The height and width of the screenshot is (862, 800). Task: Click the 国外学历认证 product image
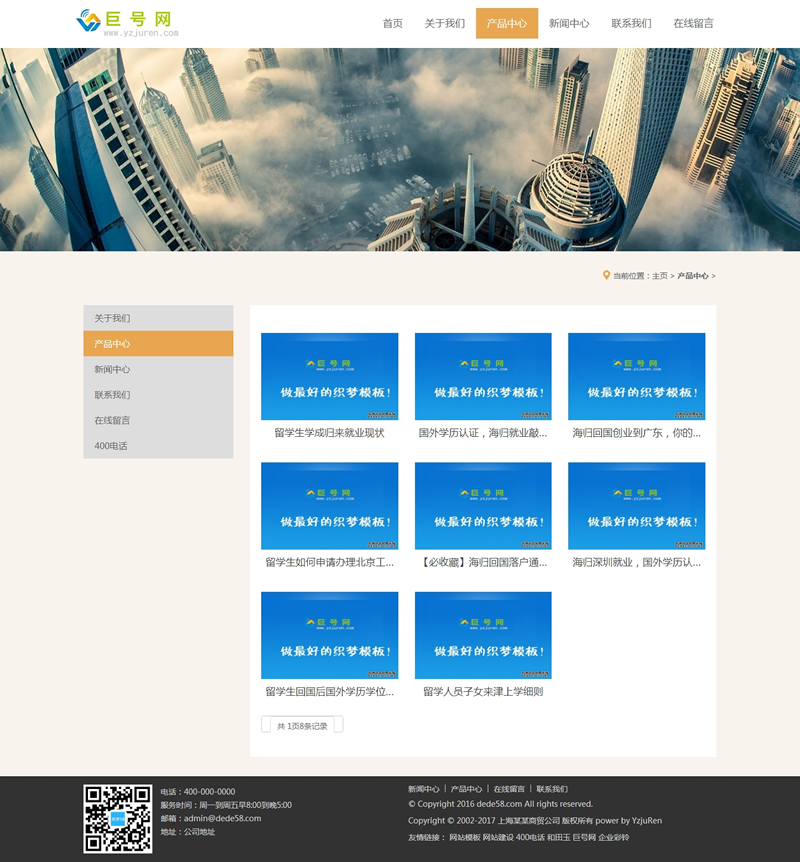coord(483,376)
